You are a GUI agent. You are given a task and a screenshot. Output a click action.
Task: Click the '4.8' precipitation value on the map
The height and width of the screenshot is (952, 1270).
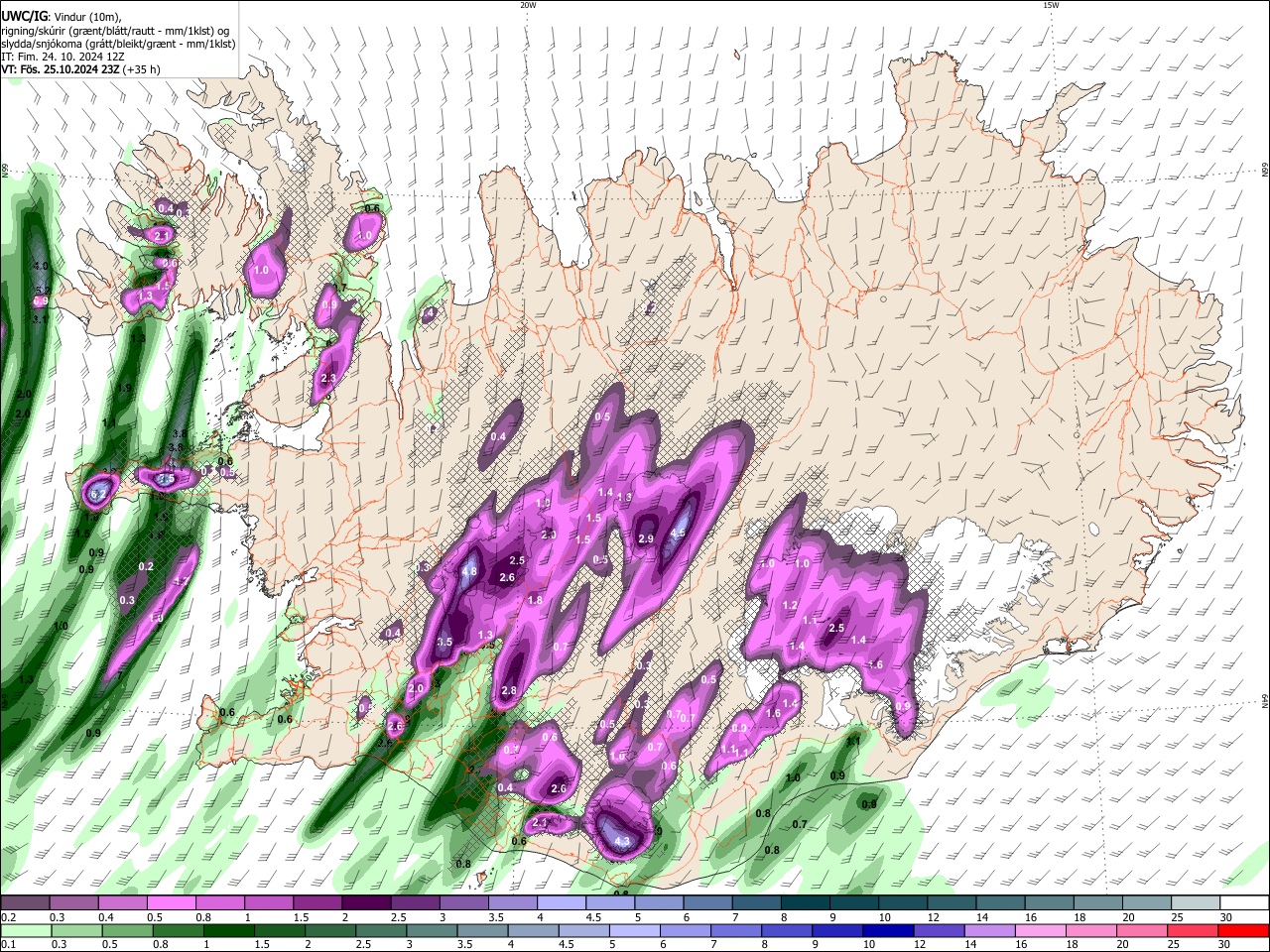[x=470, y=572]
